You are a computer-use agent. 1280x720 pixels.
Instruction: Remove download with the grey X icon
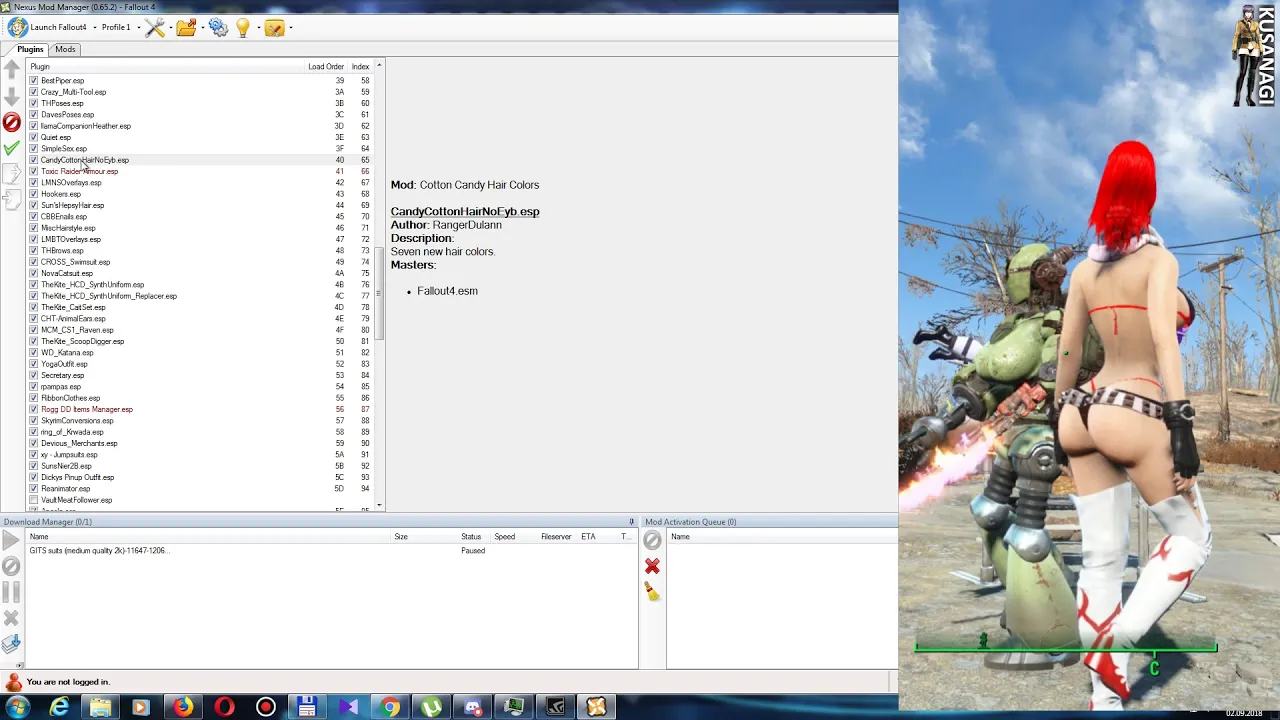coord(11,618)
